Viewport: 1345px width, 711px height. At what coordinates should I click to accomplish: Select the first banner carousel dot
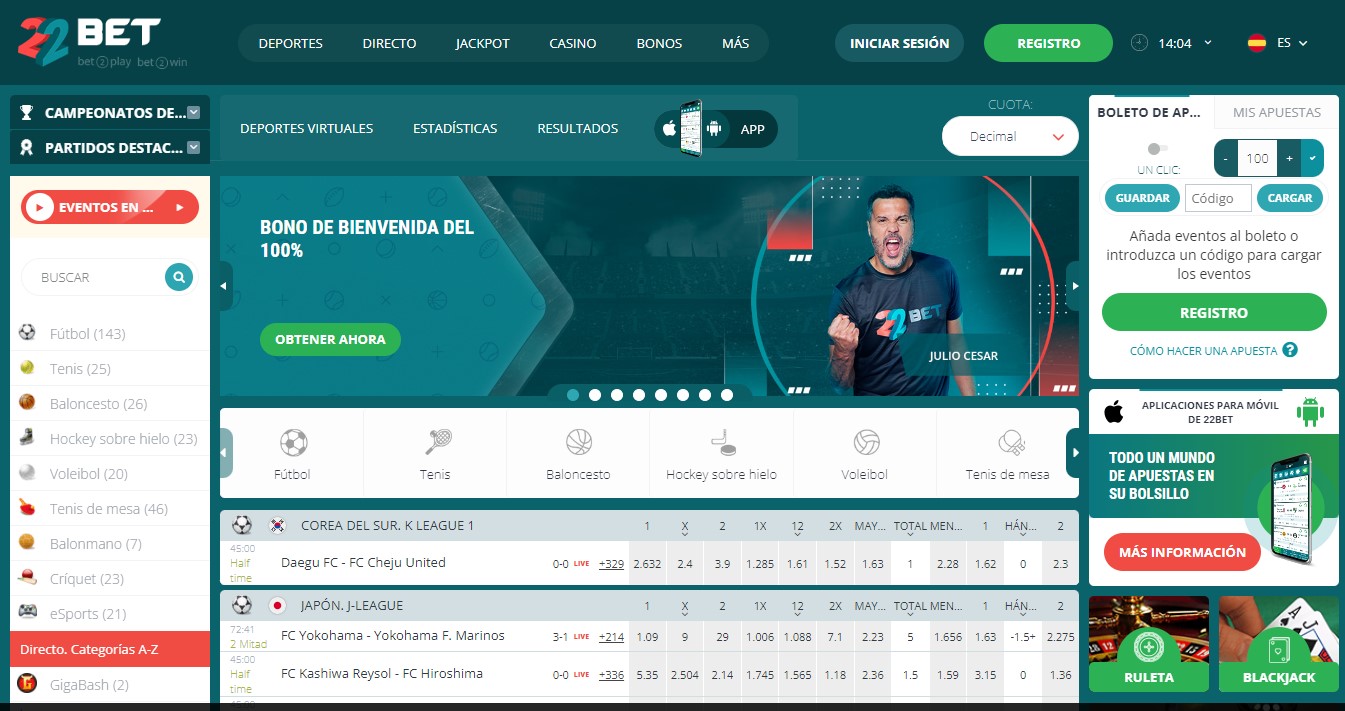coord(573,395)
